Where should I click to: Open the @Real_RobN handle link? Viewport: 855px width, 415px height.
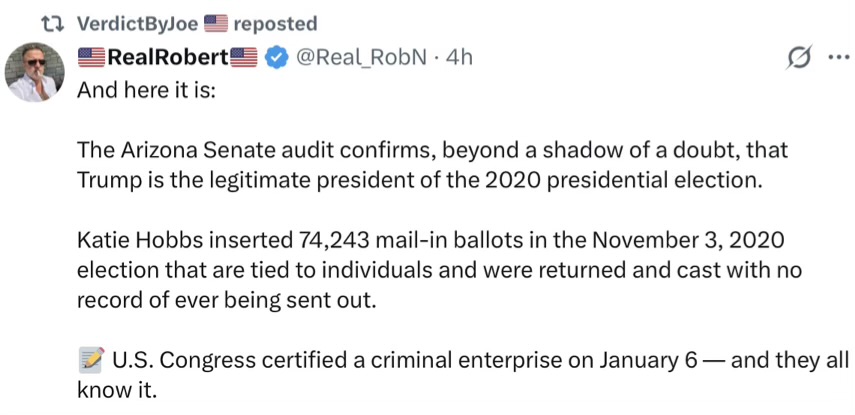[360, 58]
